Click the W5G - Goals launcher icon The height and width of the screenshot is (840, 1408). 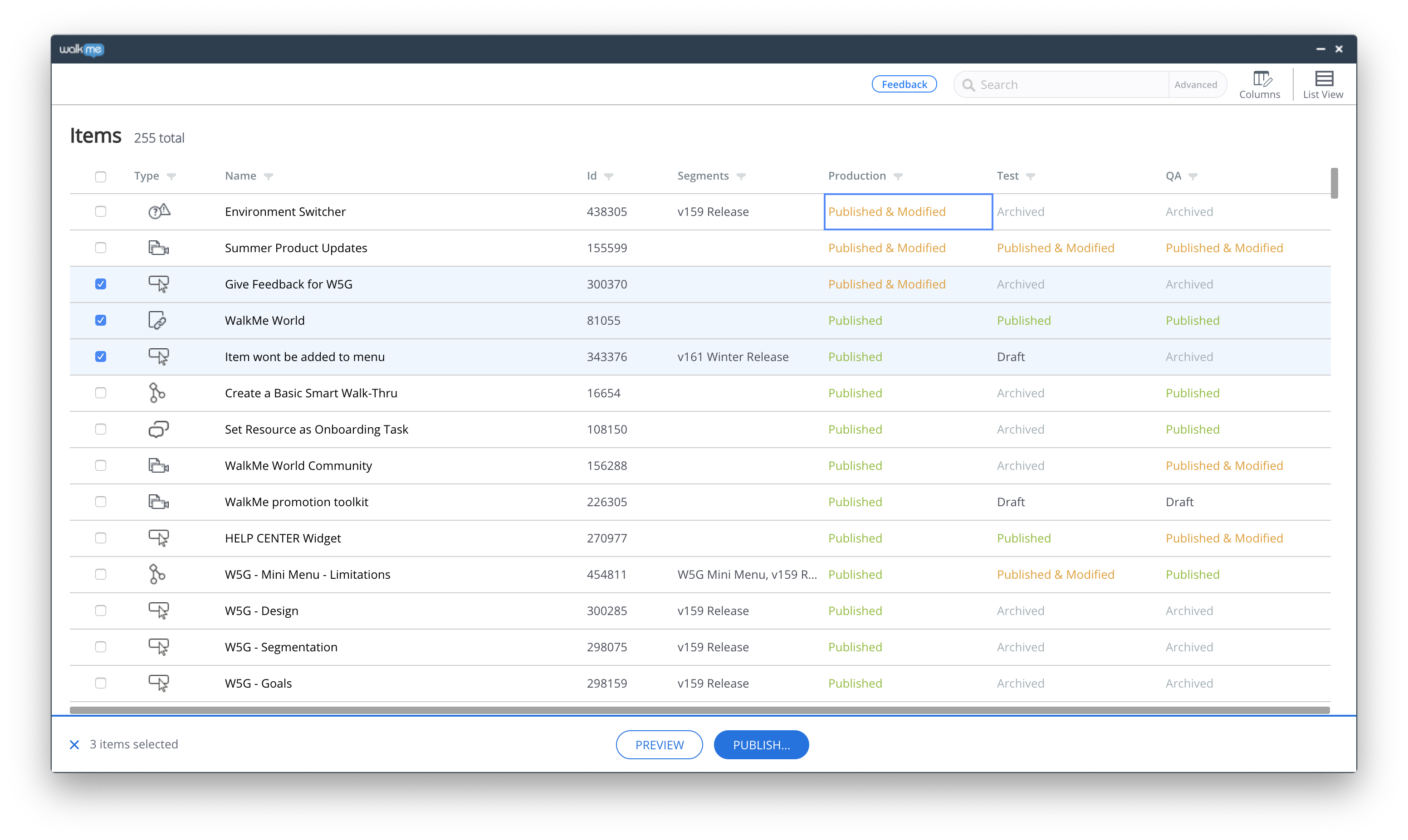[x=158, y=683]
